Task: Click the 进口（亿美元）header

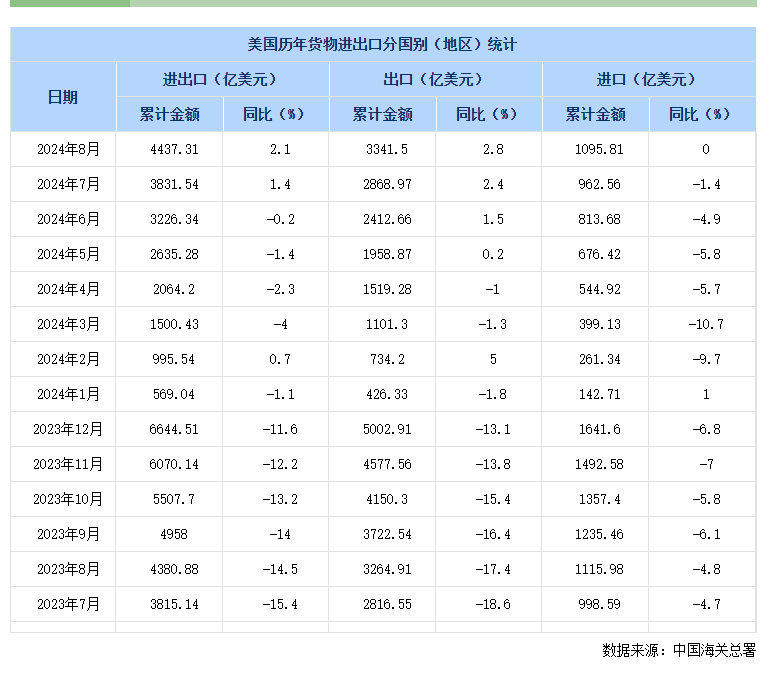Action: tap(649, 79)
